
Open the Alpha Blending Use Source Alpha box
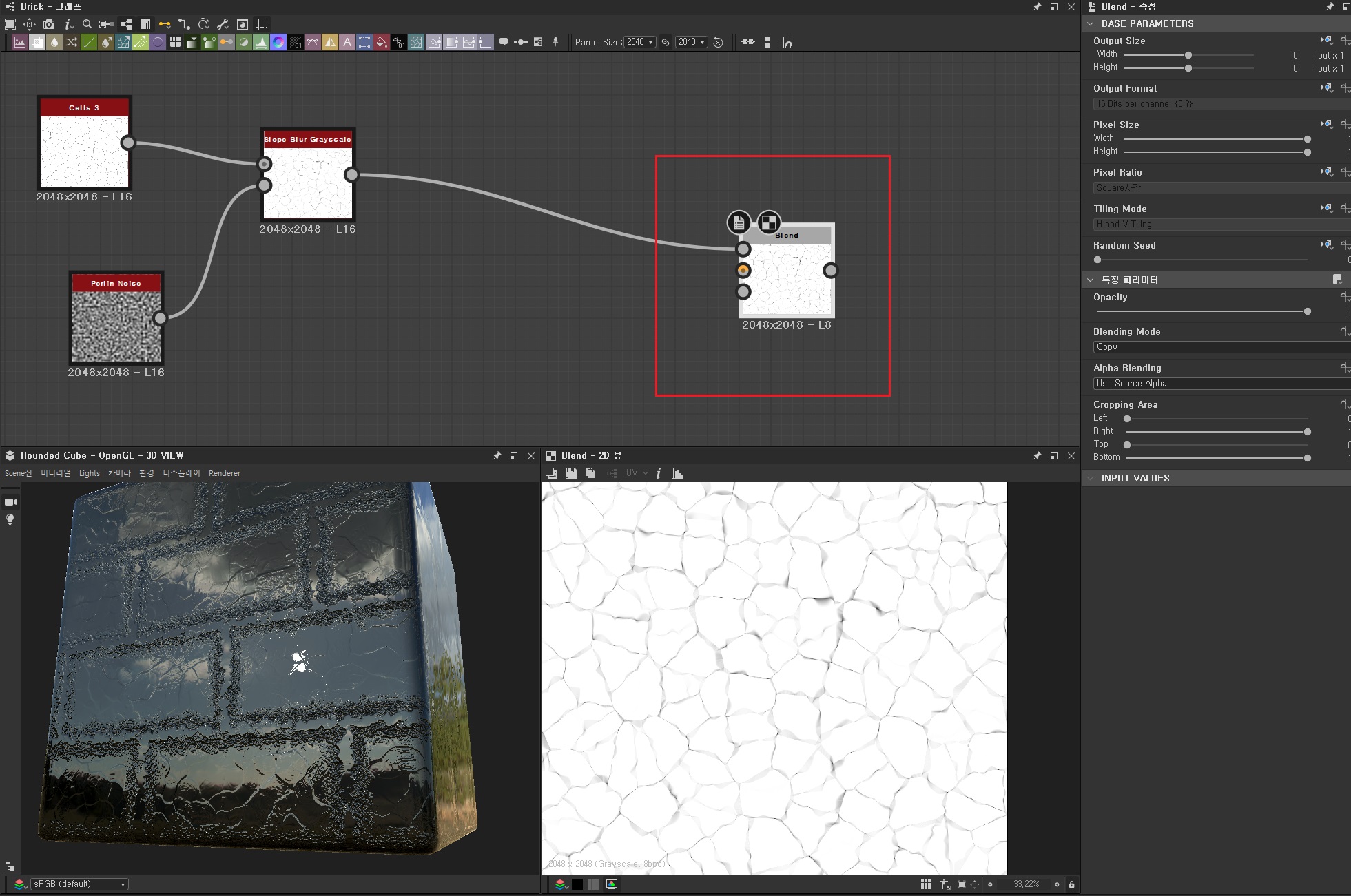point(1219,384)
